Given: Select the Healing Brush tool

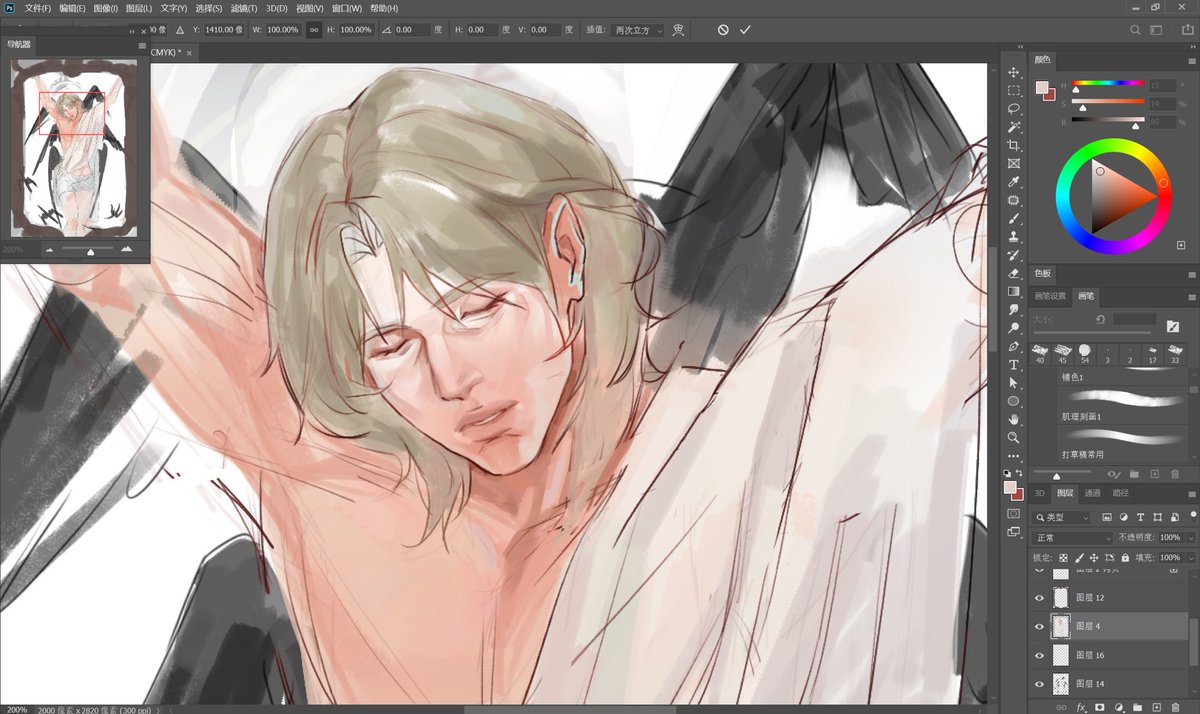Looking at the screenshot, I should (x=1013, y=200).
